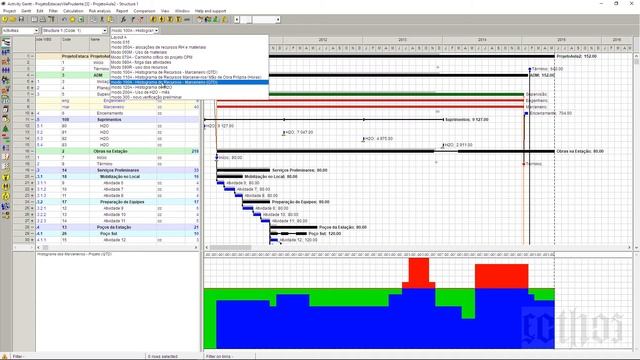Collapse the ADM group row

pos(33,75)
